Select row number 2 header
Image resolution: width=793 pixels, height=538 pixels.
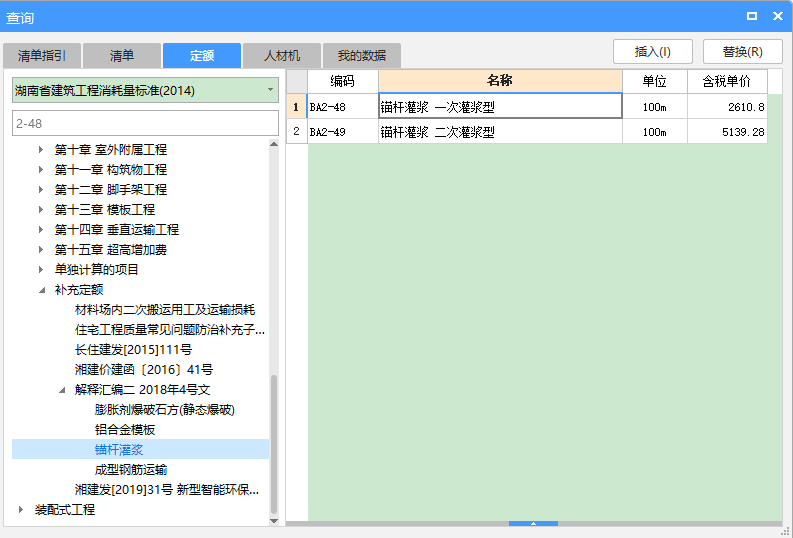pos(296,131)
